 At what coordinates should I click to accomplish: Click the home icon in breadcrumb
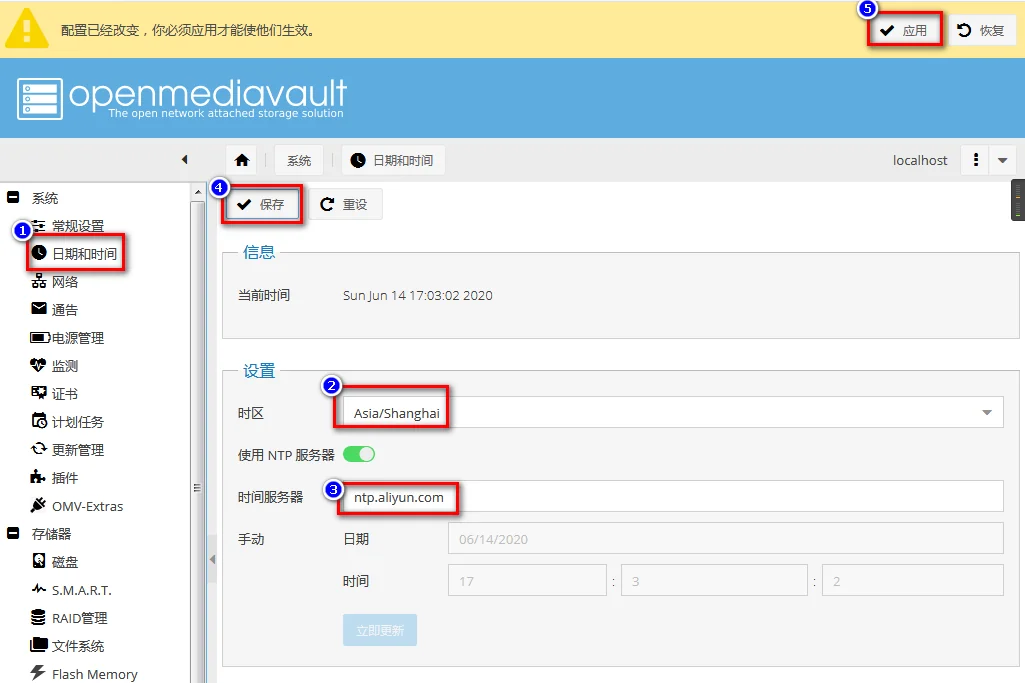coord(242,160)
